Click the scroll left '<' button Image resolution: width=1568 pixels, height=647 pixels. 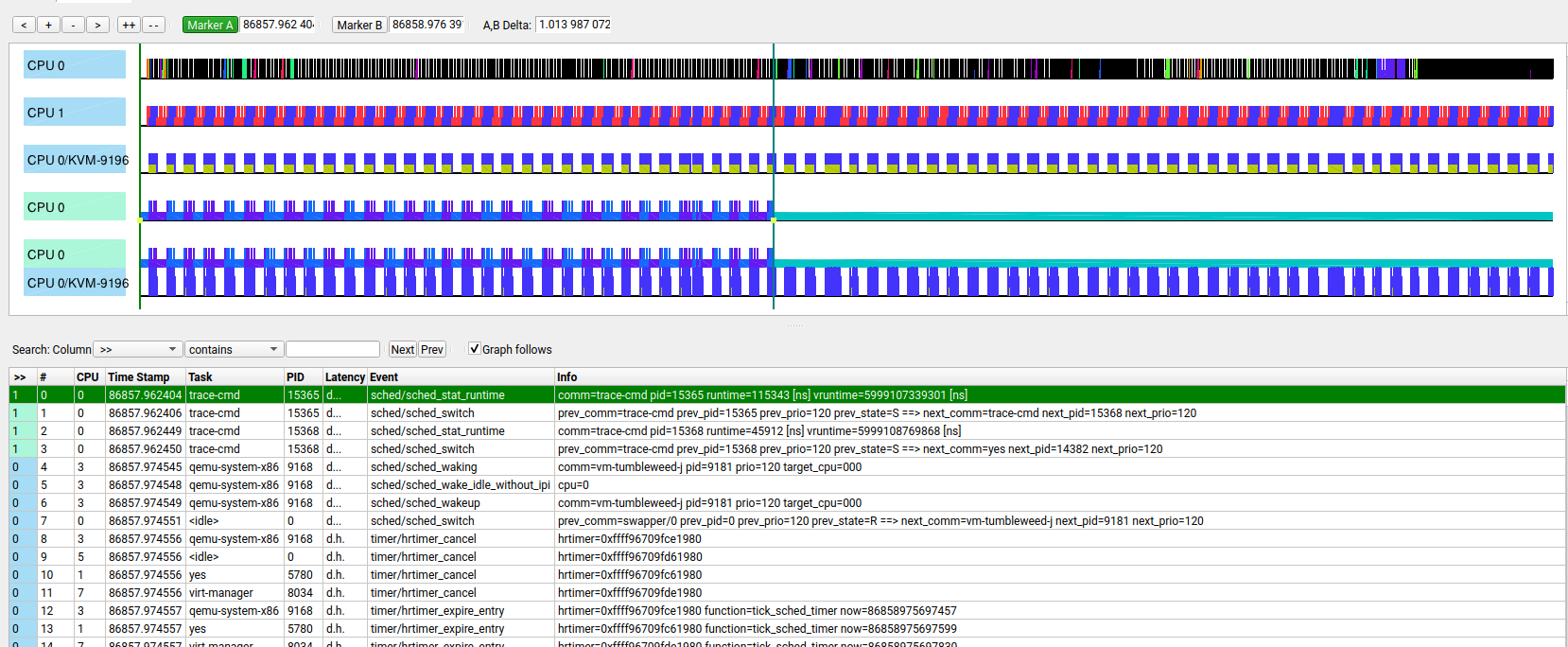[24, 25]
